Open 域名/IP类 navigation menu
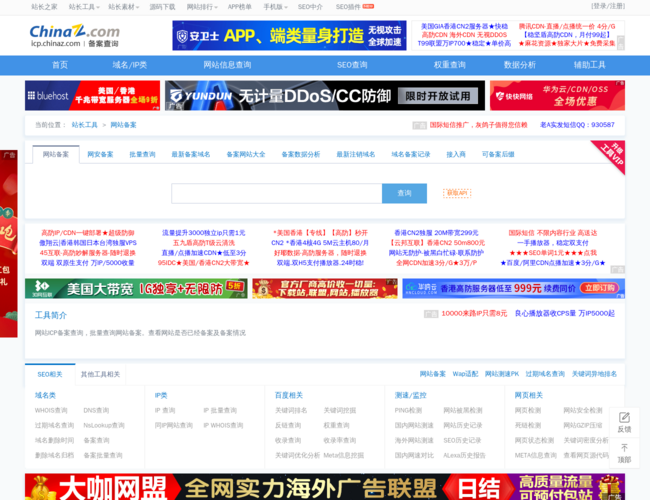The width and height of the screenshot is (650, 500). click(x=130, y=65)
